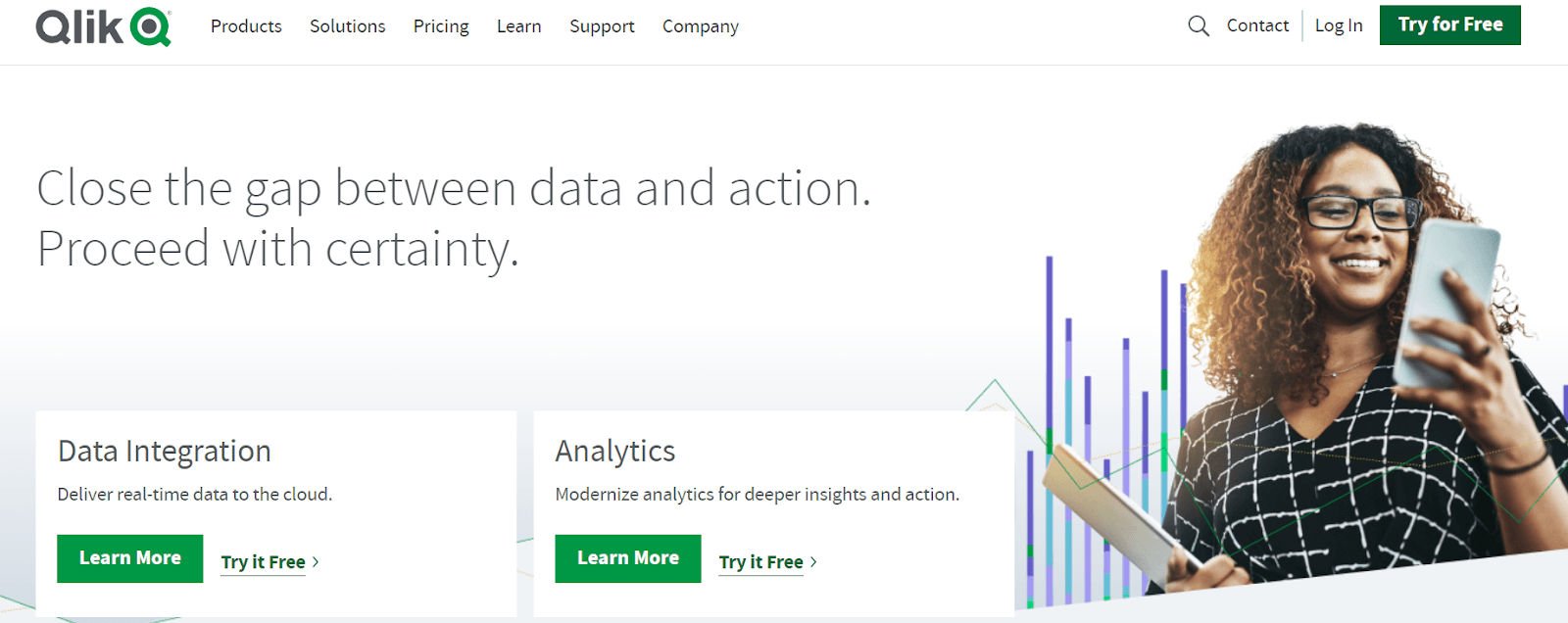The width and height of the screenshot is (1568, 623).
Task: Click the Try for Free button
Action: pos(1449,25)
